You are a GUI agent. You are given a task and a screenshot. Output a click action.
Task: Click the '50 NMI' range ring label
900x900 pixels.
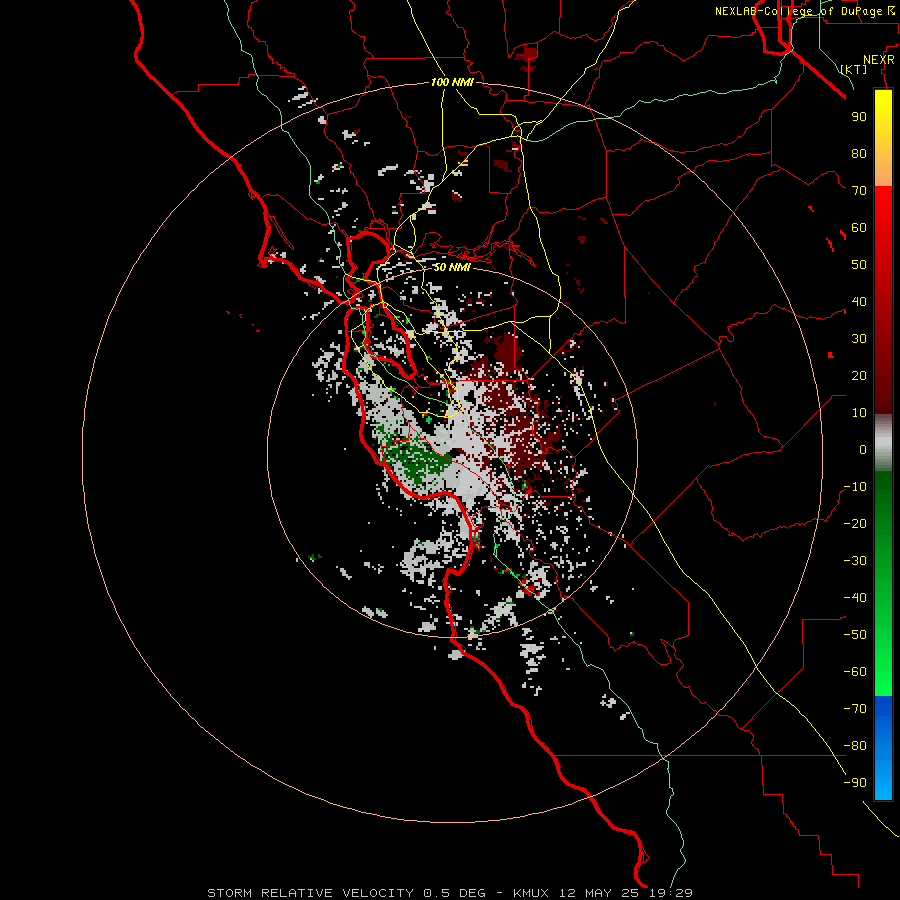(452, 267)
